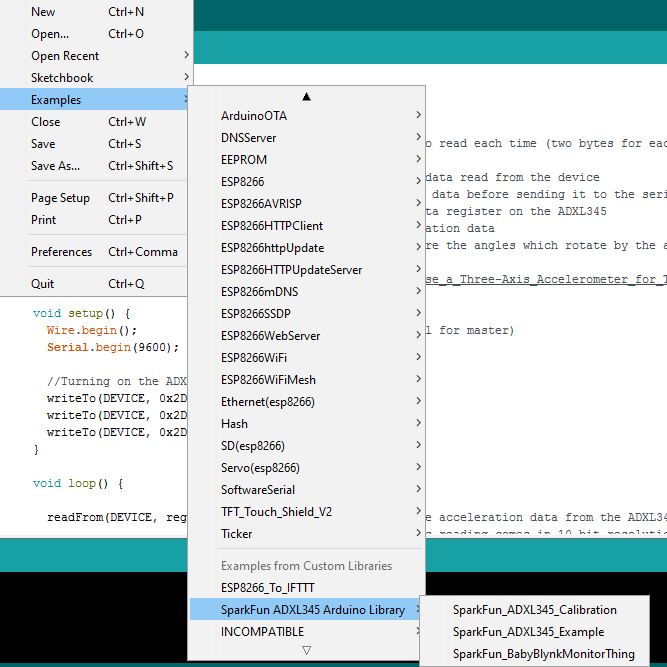Select ESP8266WebServer examples
This screenshot has width=667, height=667.
(306, 336)
